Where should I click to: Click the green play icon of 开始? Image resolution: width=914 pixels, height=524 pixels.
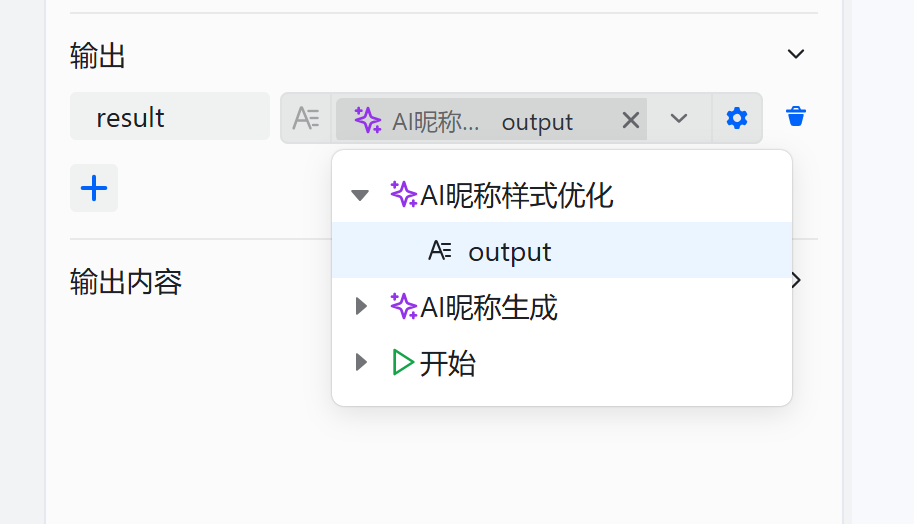tap(403, 362)
